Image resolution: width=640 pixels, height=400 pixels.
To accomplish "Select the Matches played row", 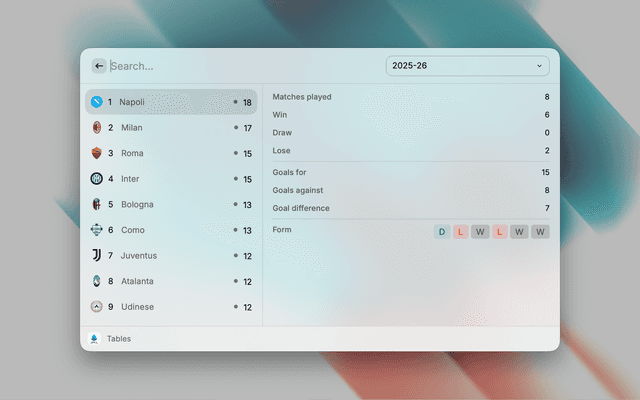I will [x=410, y=97].
